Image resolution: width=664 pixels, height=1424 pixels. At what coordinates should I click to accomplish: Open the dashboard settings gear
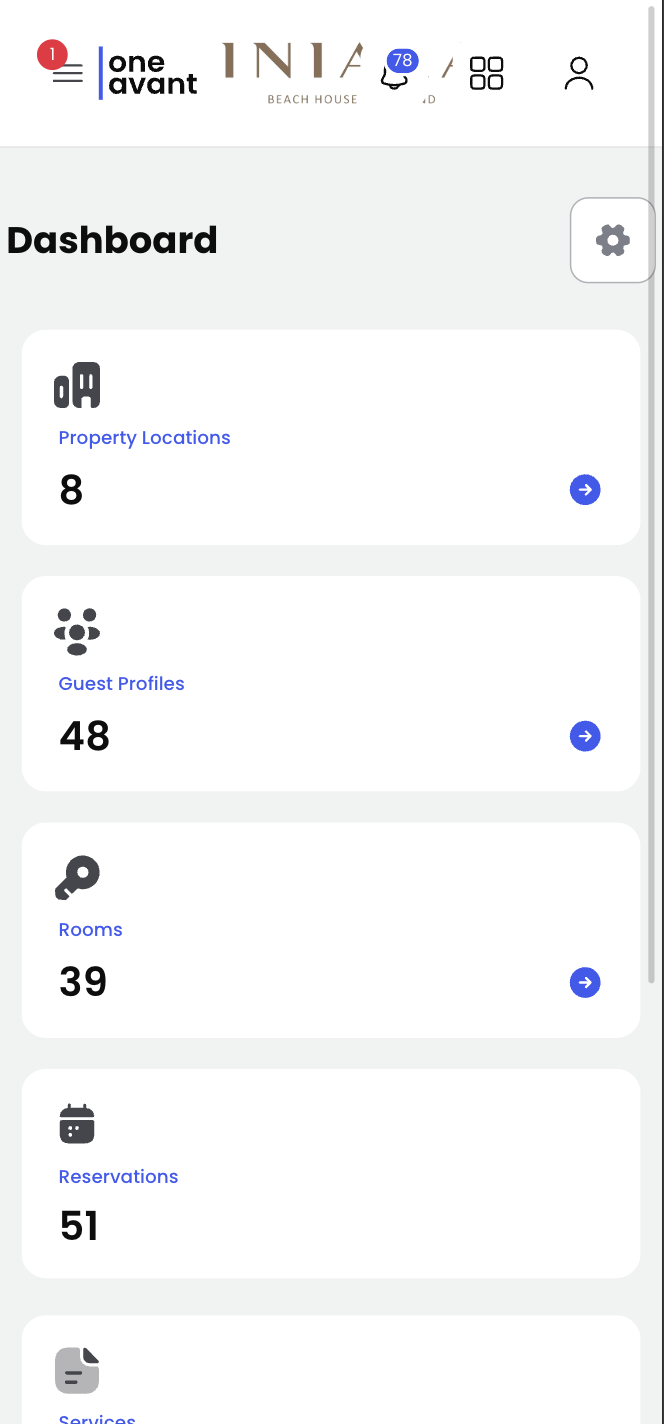(x=613, y=239)
